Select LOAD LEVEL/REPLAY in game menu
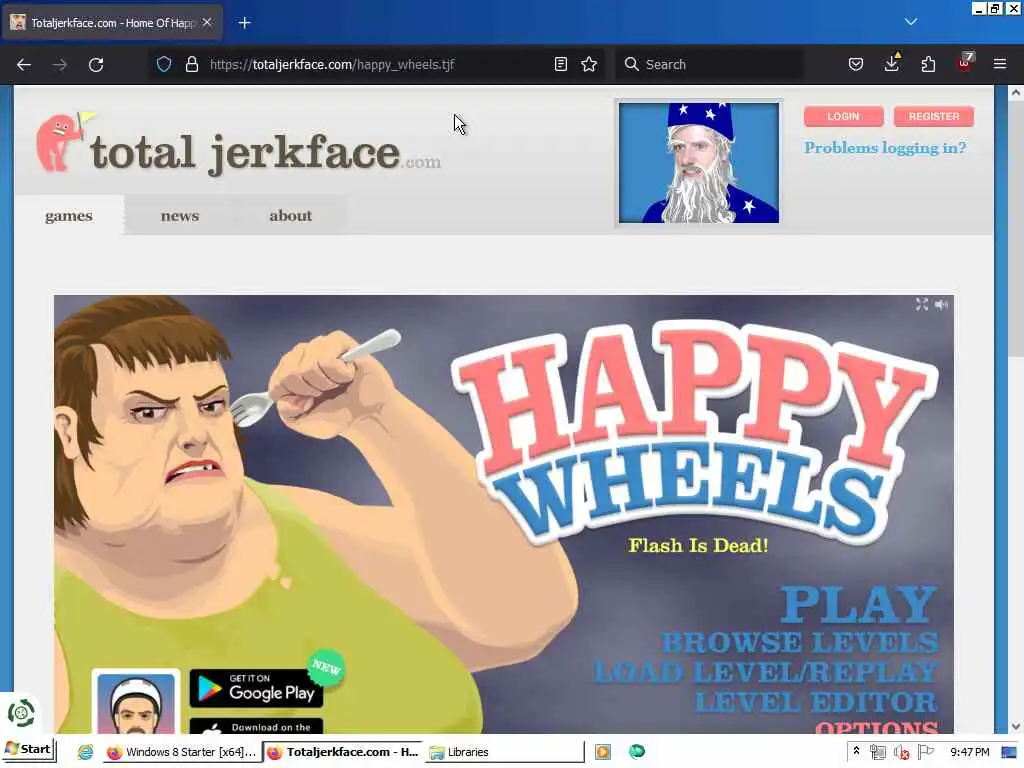Image resolution: width=1024 pixels, height=768 pixels. click(766, 672)
